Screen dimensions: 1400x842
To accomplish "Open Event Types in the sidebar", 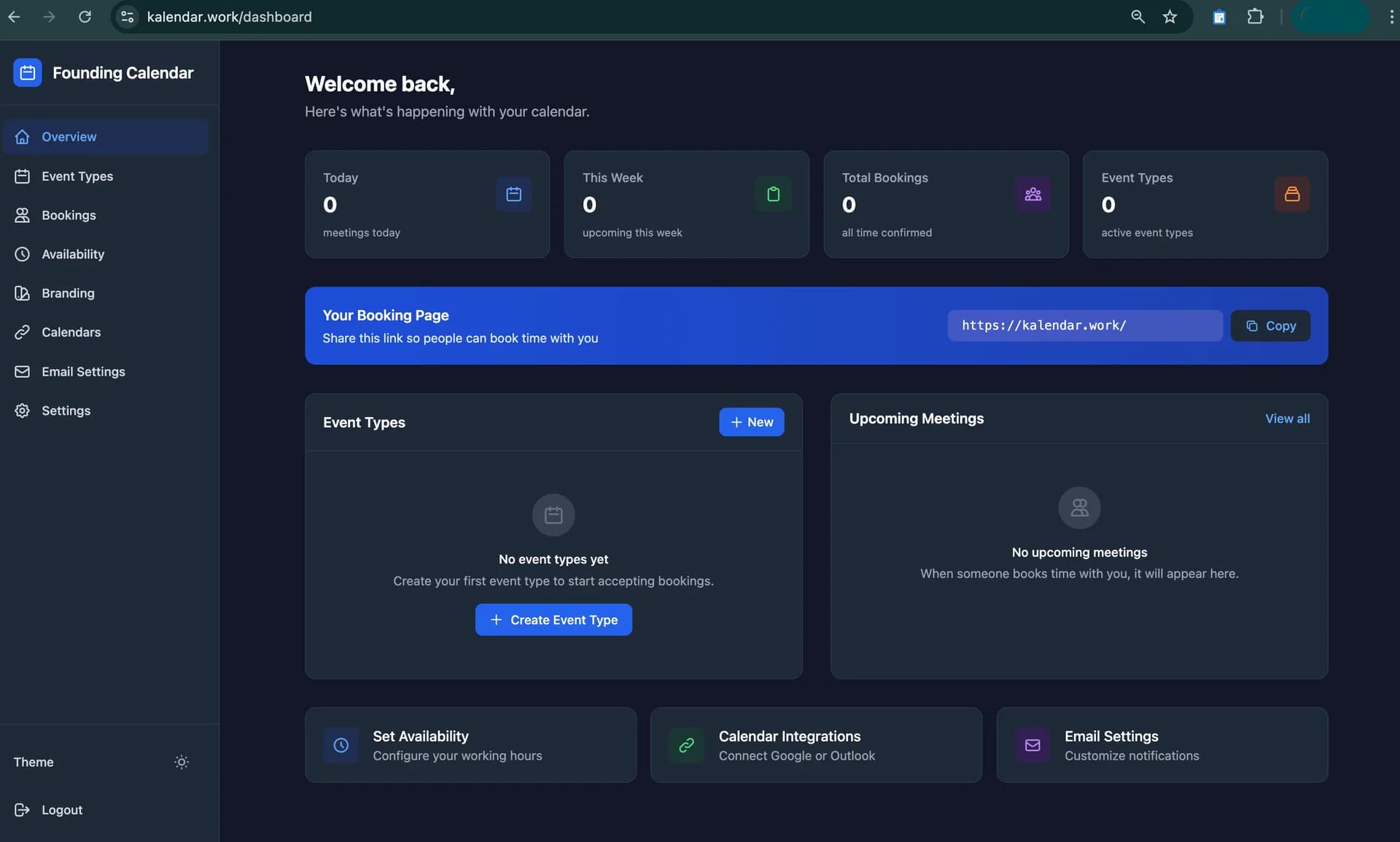I will (x=77, y=176).
